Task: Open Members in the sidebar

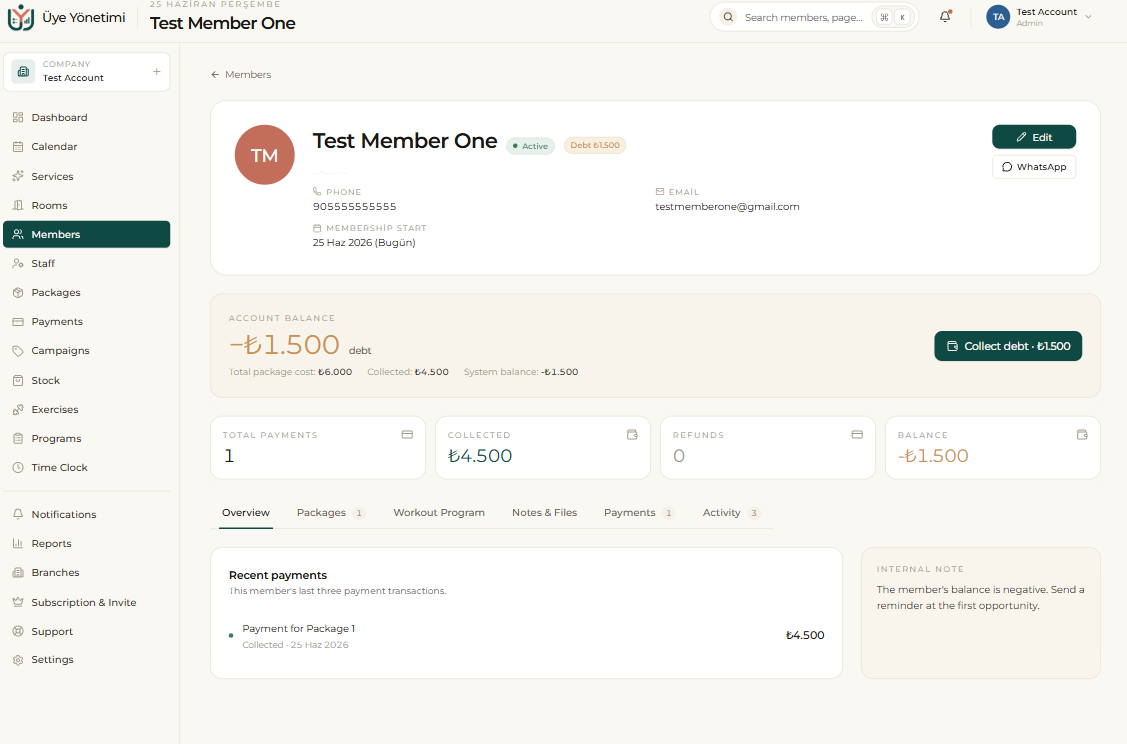Action: (x=86, y=234)
